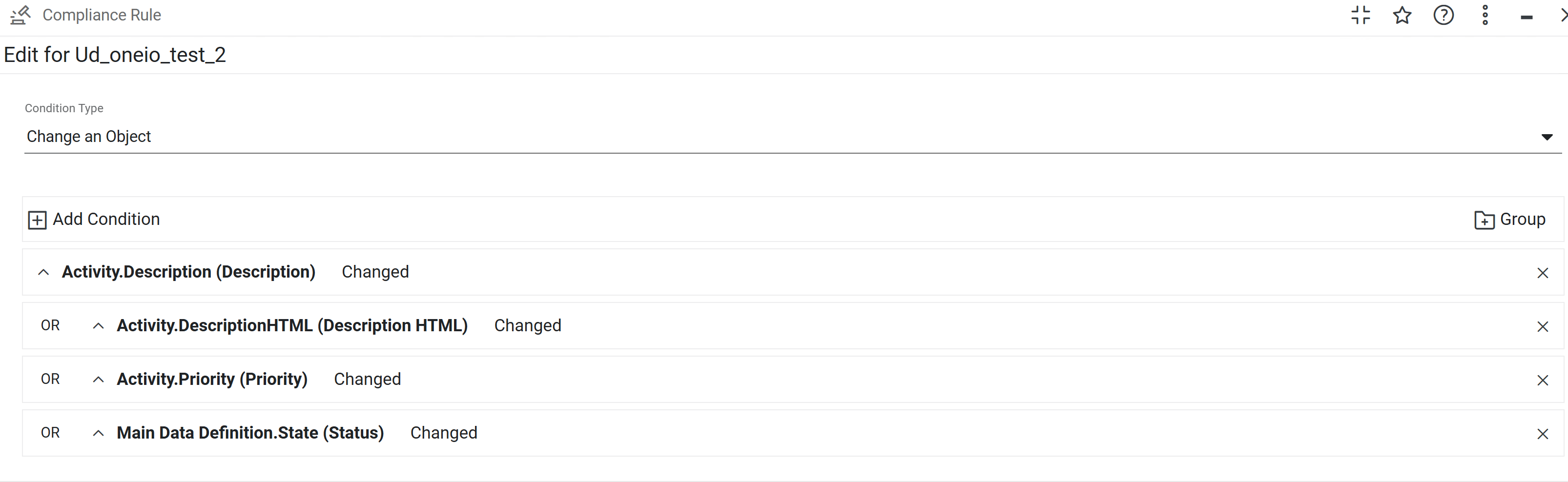1568x482 pixels.
Task: Click the Group folder-plus icon
Action: [x=1484, y=220]
